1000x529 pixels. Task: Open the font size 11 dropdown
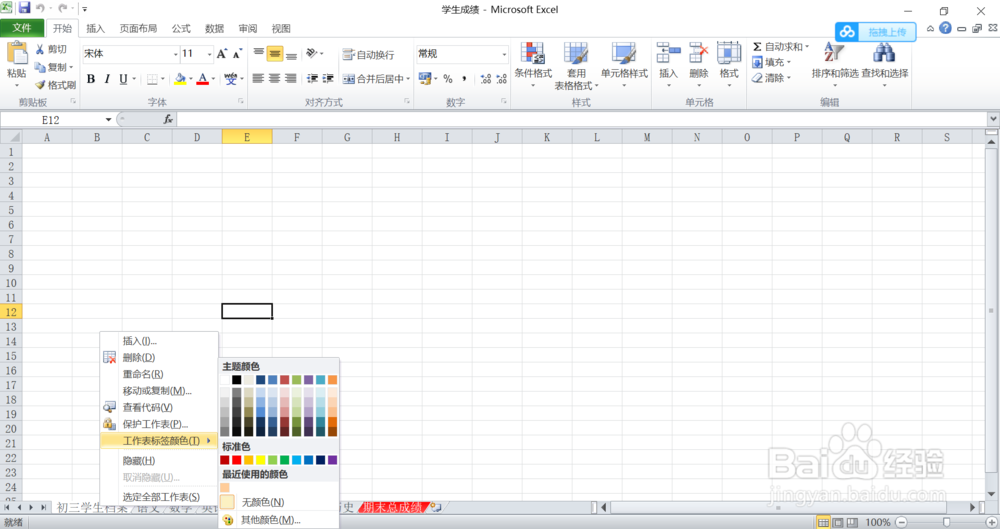[x=209, y=54]
